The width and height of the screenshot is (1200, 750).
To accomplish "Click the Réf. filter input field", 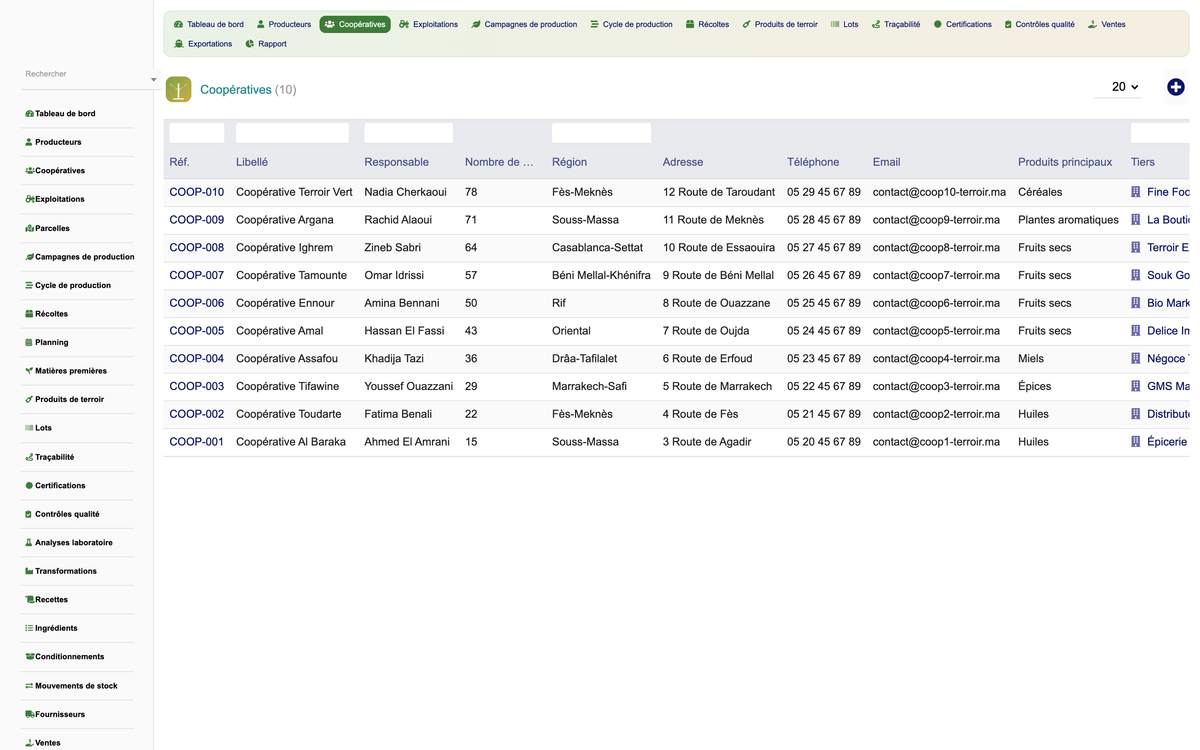I will pyautogui.click(x=197, y=133).
